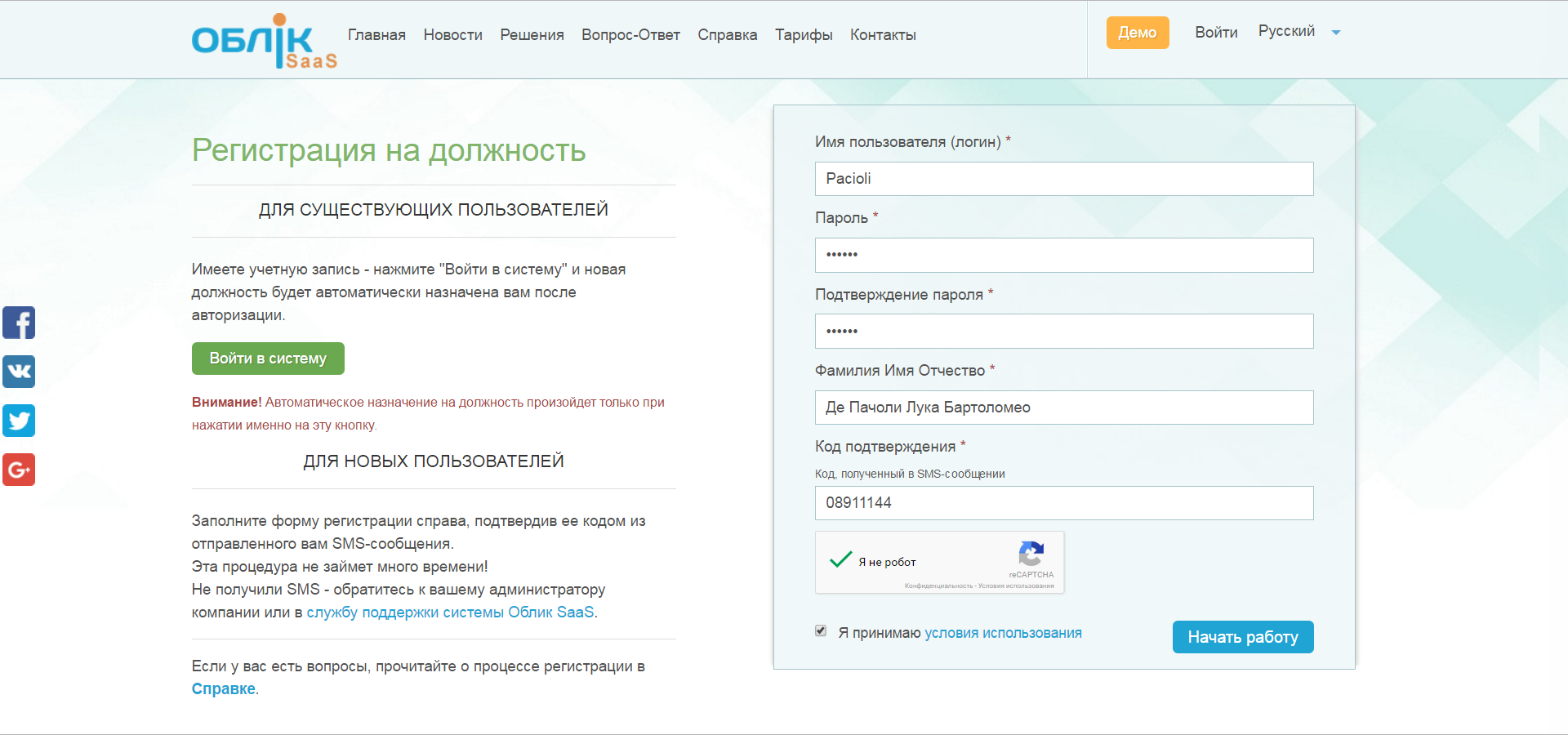Click the 'ДЛЯ НОВЫХ ПОЛЬЗОВАТЕЛЕЙ' heading
Image resolution: width=1568 pixels, height=735 pixels.
click(x=434, y=461)
